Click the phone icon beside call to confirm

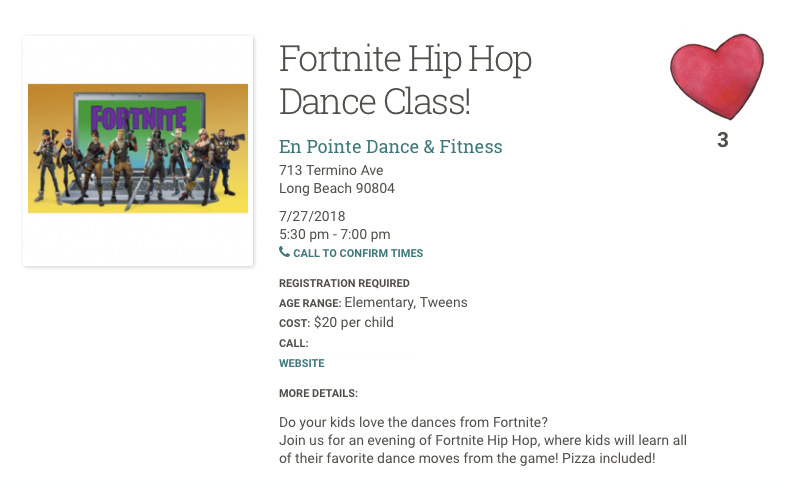(284, 252)
